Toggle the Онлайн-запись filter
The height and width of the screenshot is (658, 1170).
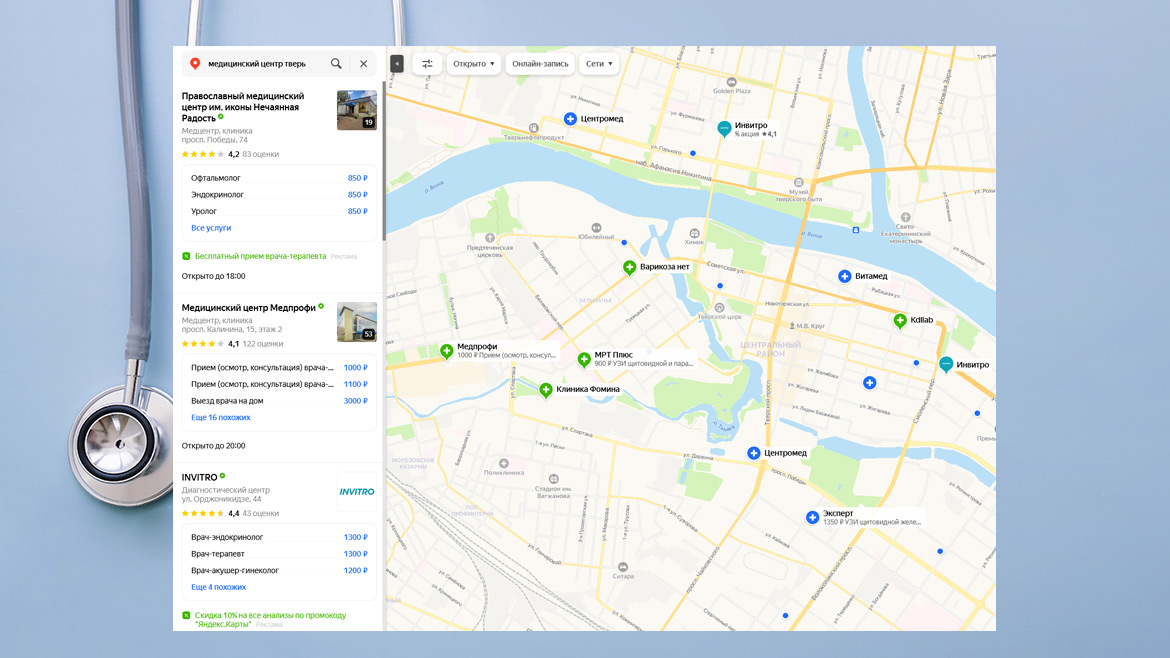(x=540, y=64)
